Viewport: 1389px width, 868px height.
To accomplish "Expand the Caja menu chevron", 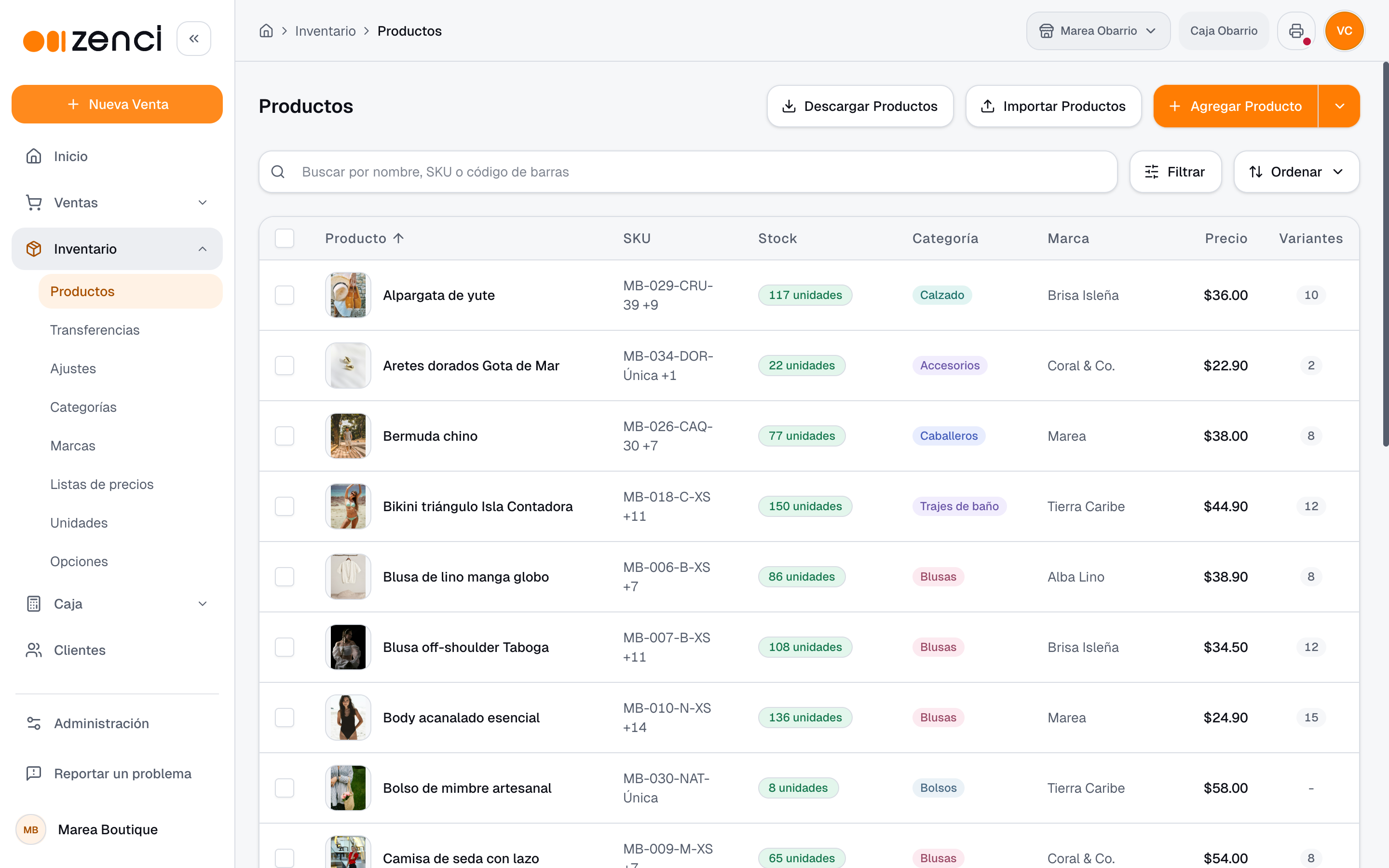I will [x=203, y=604].
